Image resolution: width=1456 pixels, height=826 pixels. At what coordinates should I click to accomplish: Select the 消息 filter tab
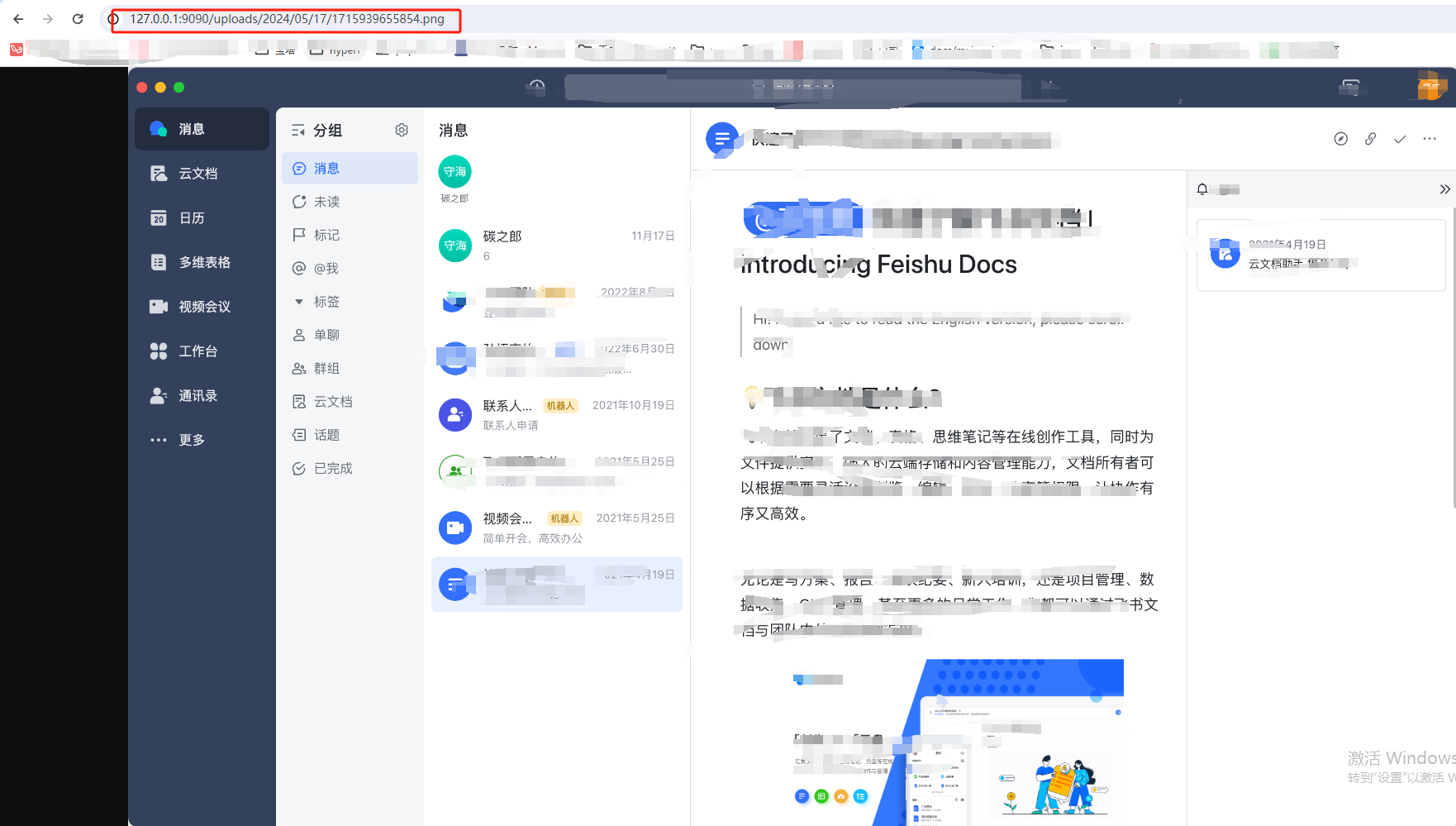pyautogui.click(x=350, y=169)
